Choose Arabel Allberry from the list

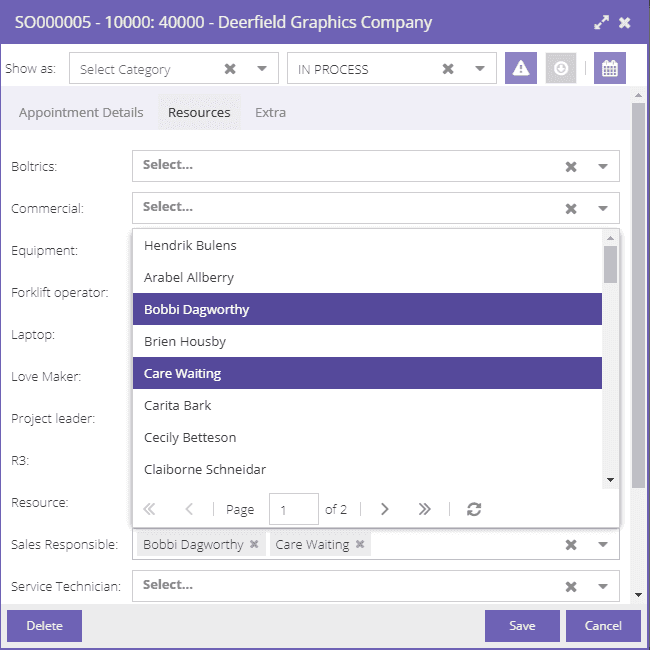(367, 277)
